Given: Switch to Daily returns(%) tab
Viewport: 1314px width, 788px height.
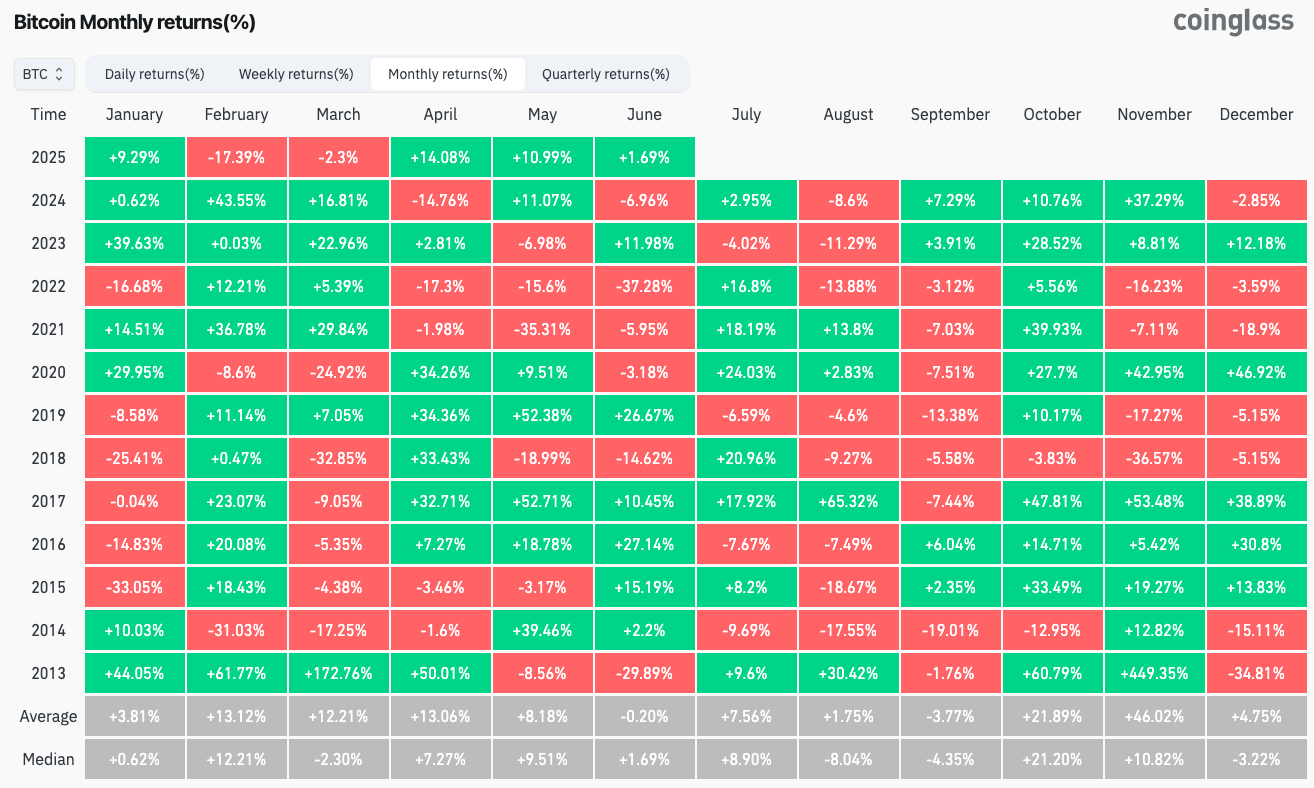Looking at the screenshot, I should pos(154,74).
